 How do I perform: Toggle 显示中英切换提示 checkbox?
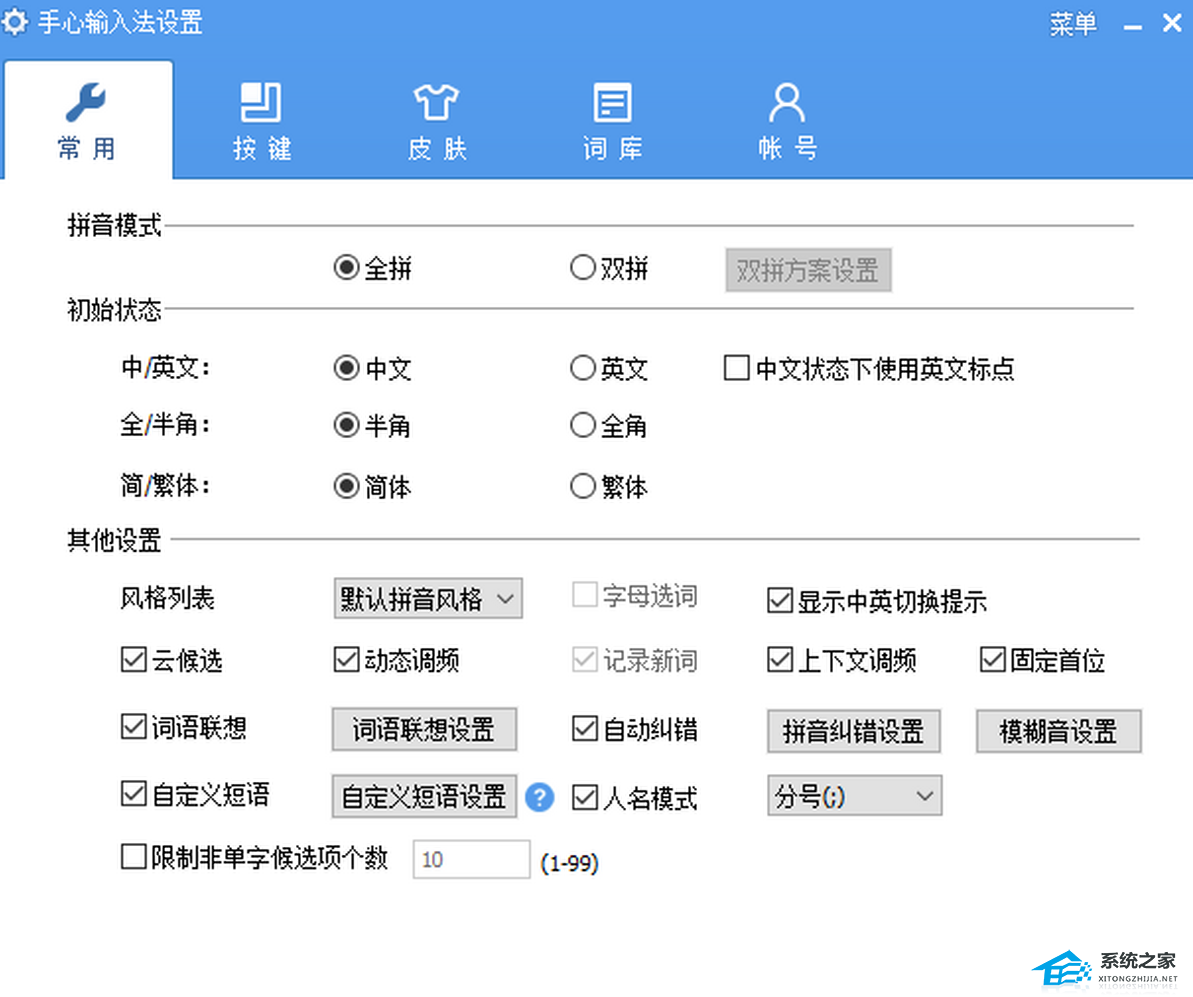click(x=780, y=600)
